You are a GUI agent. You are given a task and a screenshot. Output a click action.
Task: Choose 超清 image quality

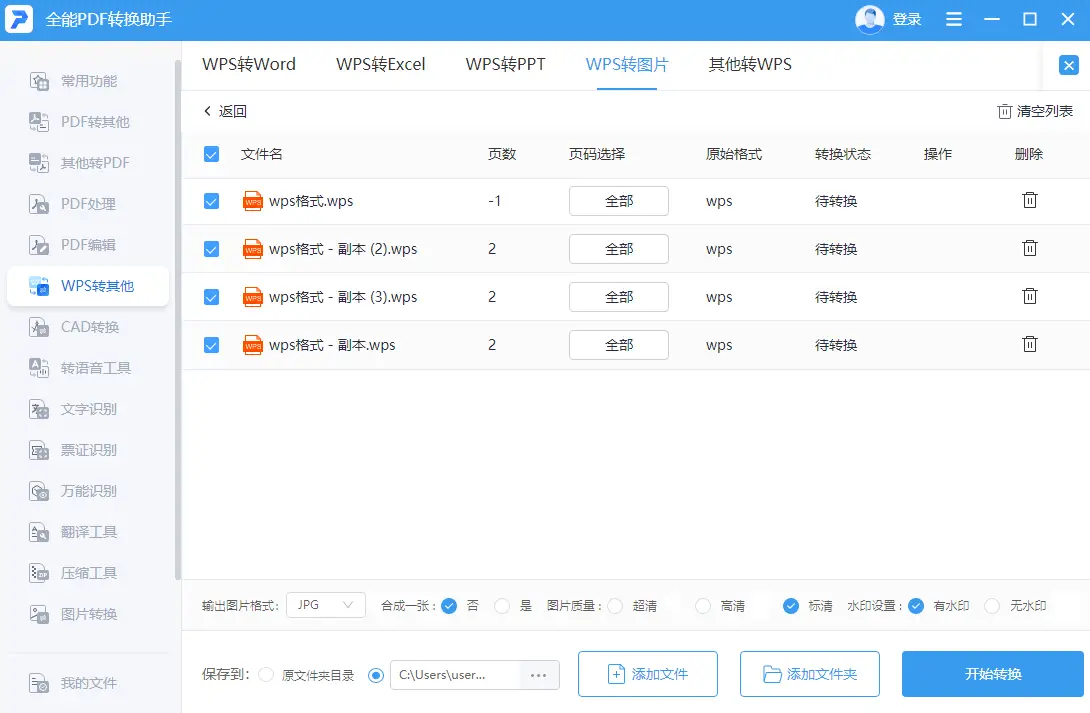[615, 606]
